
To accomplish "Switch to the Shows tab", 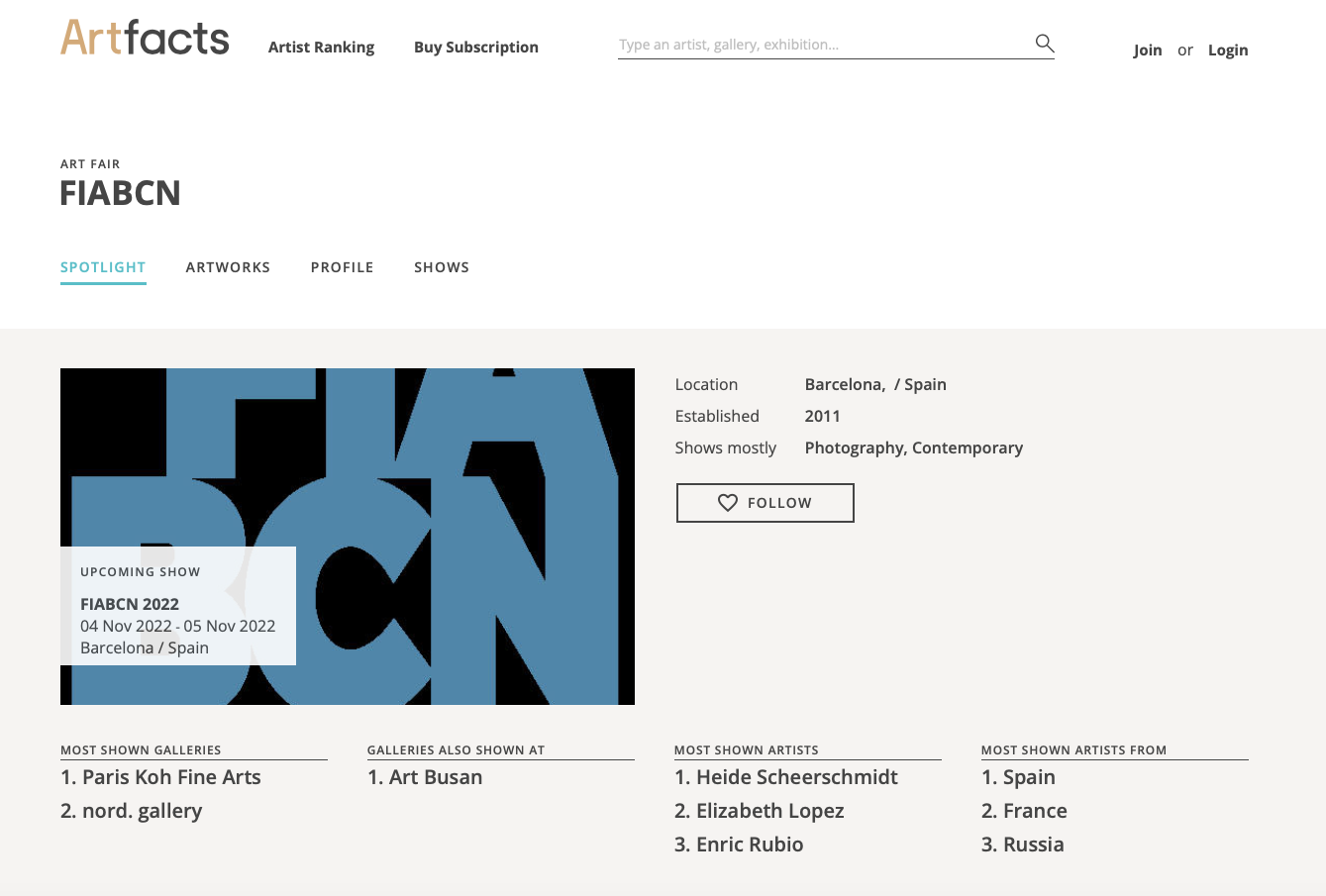I will coord(442,267).
